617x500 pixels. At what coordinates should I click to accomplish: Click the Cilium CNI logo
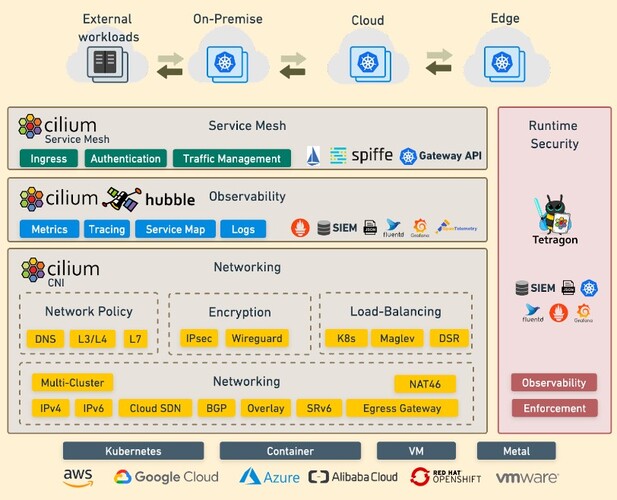tap(60, 272)
